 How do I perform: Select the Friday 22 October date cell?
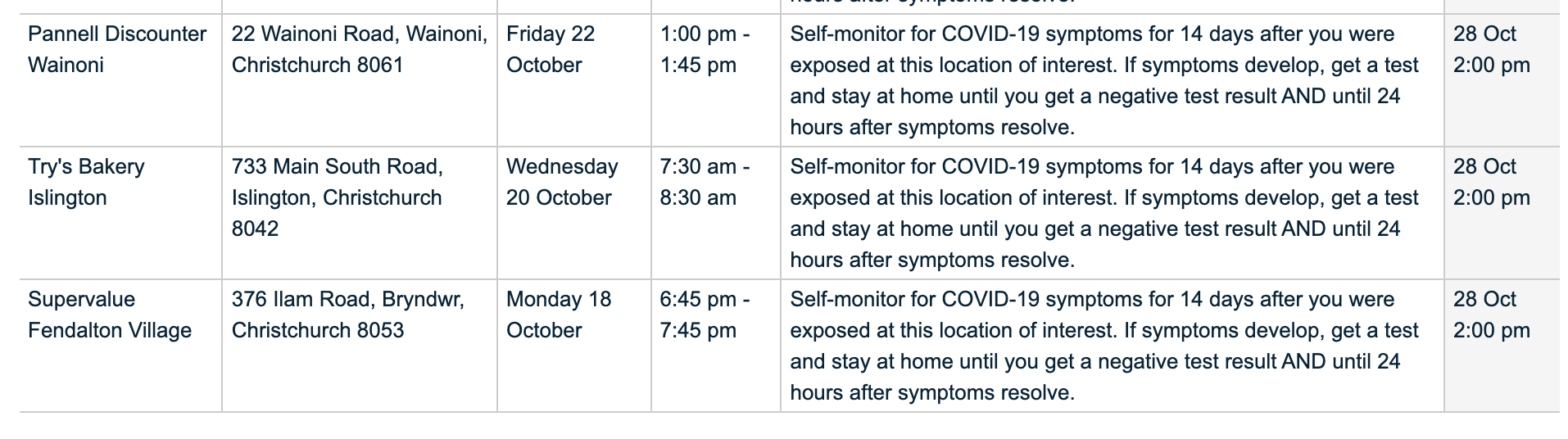tap(551, 49)
